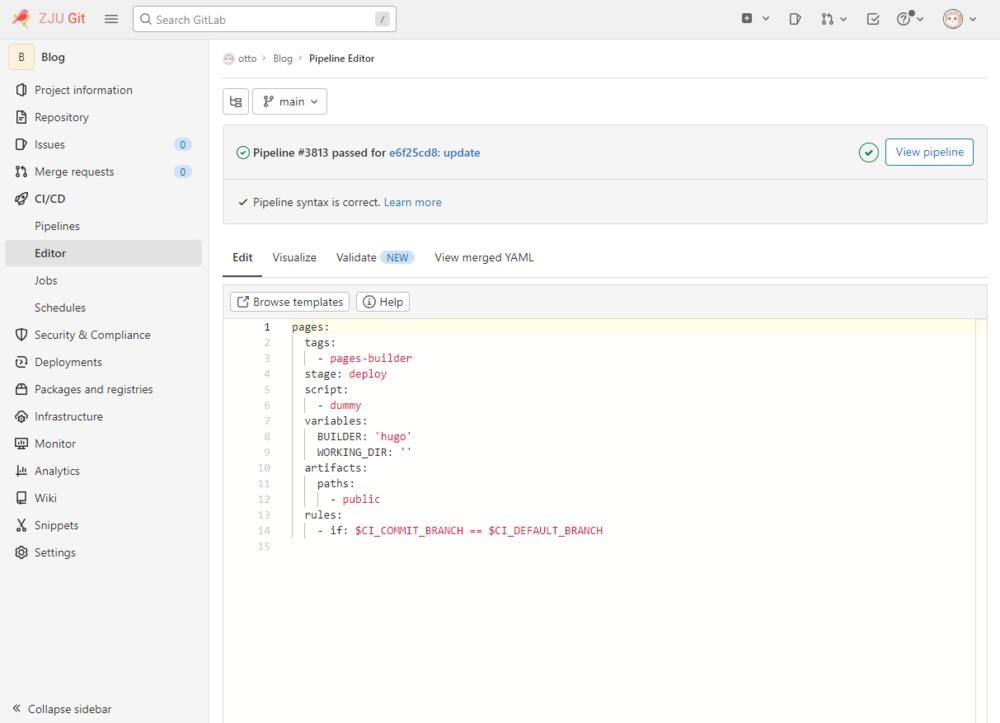Click the Browse templates button

coord(289,302)
